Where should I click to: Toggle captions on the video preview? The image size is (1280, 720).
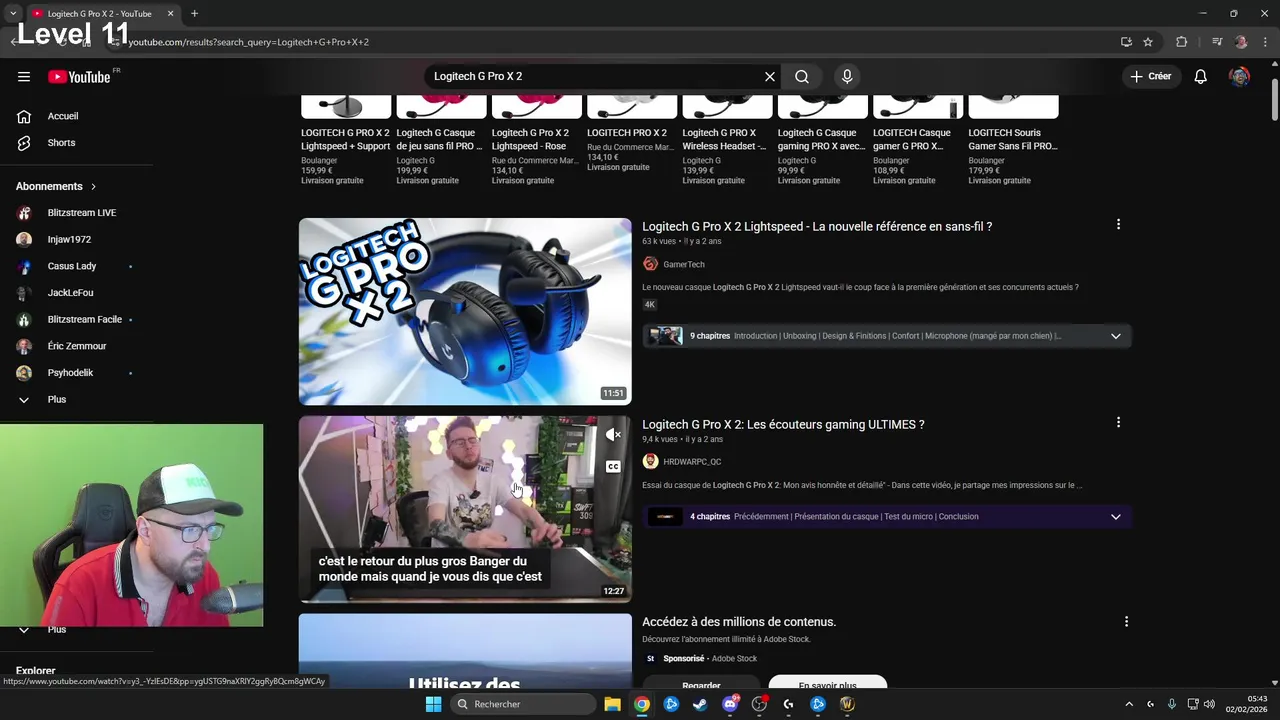(613, 466)
